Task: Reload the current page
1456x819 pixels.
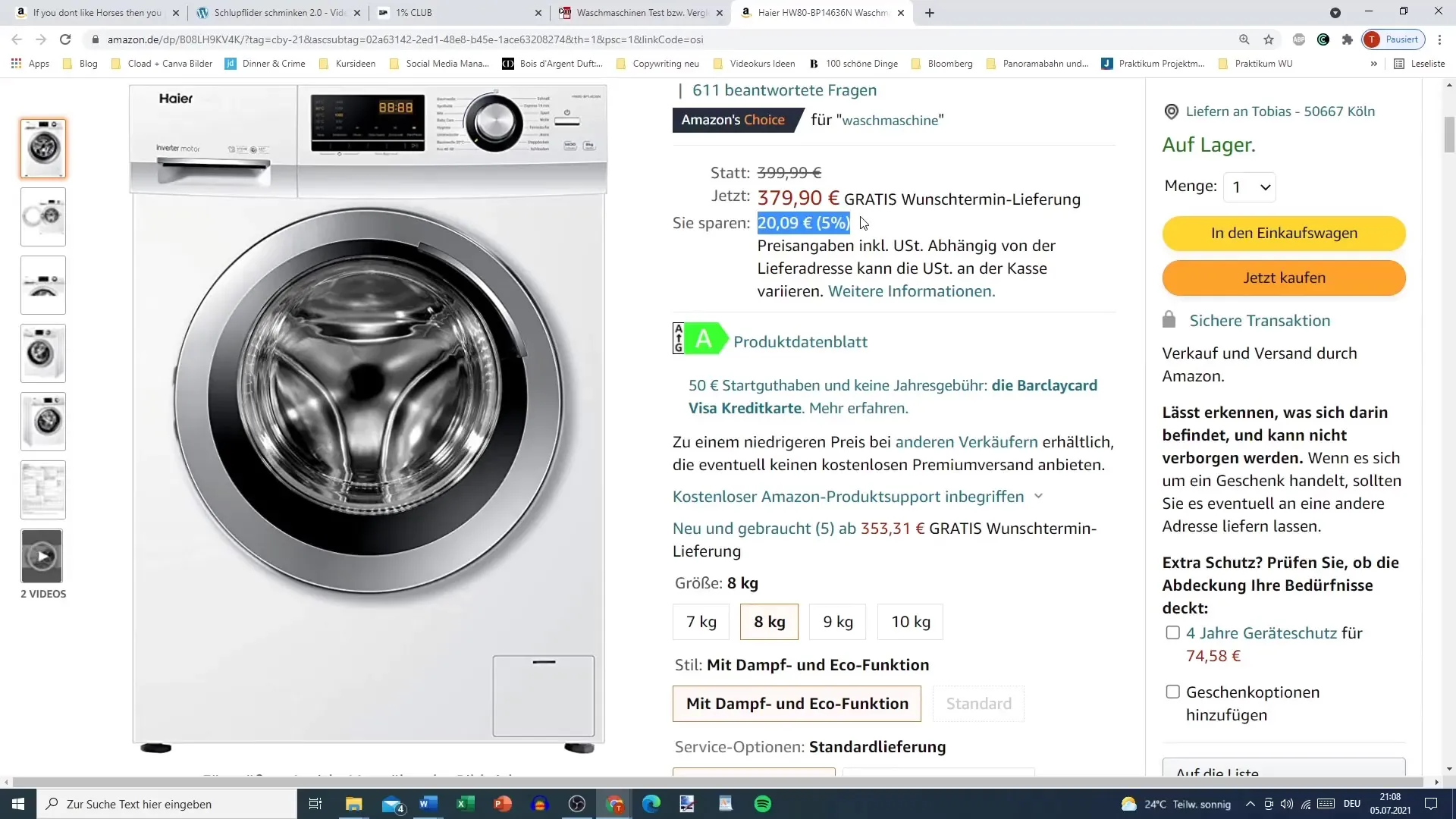Action: pos(65,39)
